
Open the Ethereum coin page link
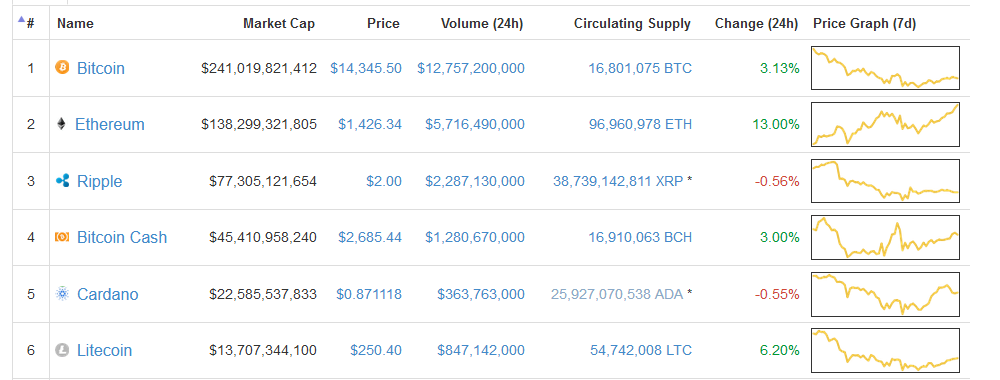tap(110, 124)
